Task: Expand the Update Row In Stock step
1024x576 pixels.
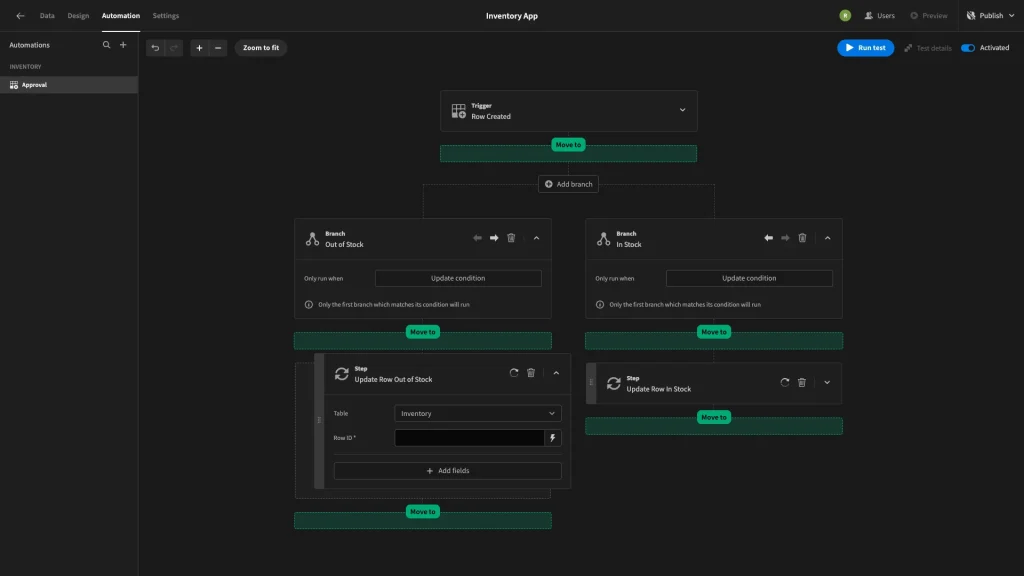Action: 826,382
